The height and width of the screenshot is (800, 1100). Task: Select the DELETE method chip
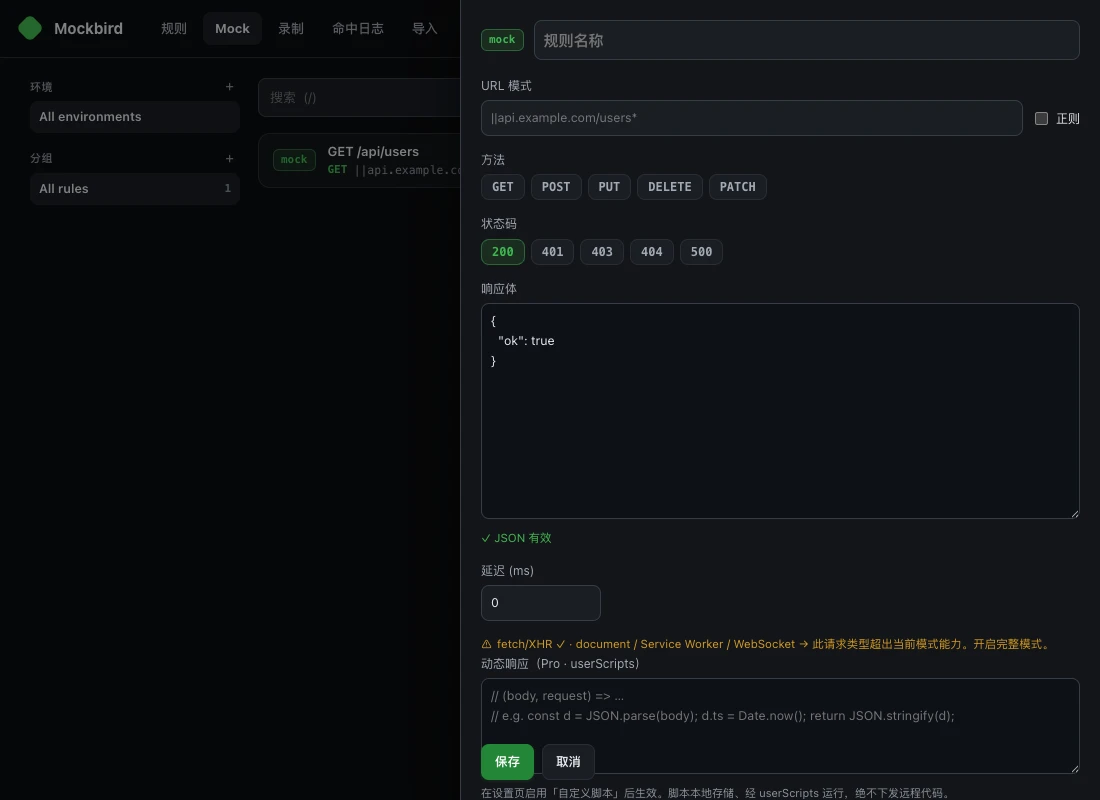point(669,187)
